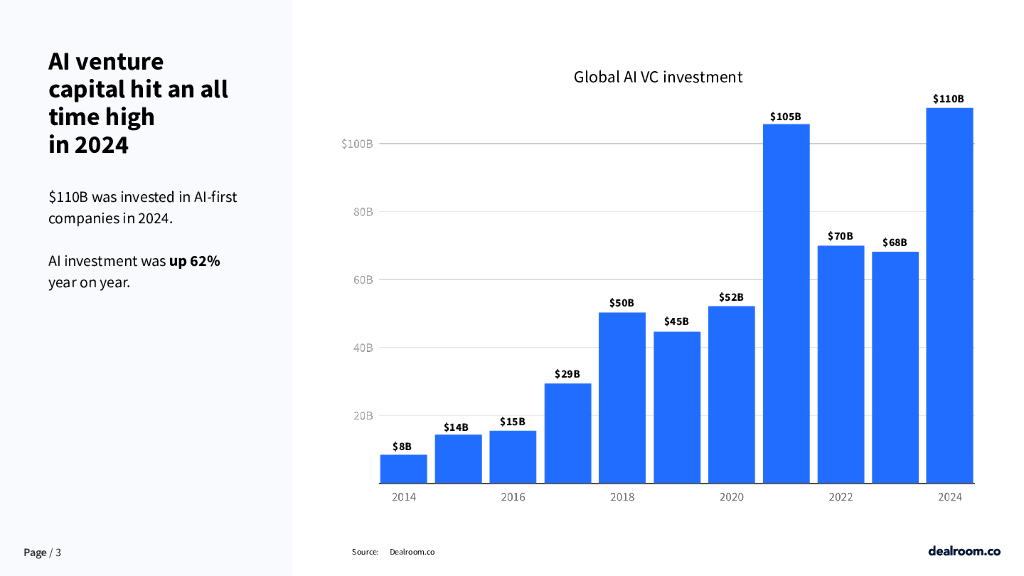Click the 2020 x-axis year label

pos(731,497)
